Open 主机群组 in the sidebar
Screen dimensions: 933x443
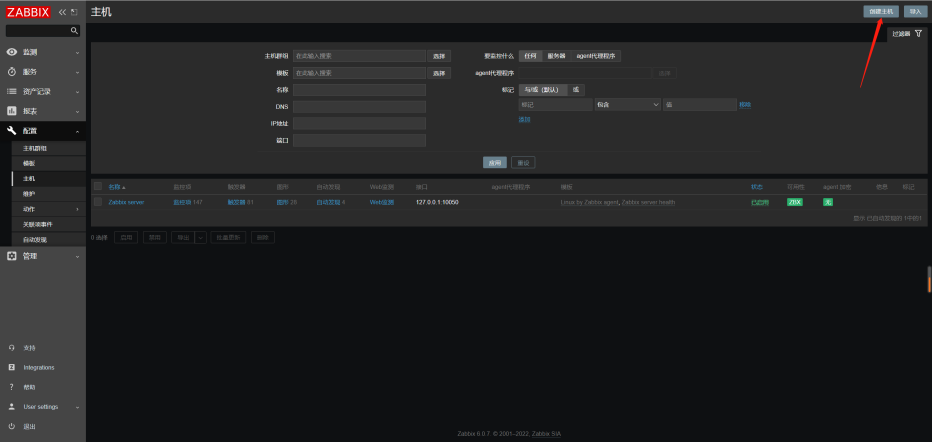[x=35, y=148]
